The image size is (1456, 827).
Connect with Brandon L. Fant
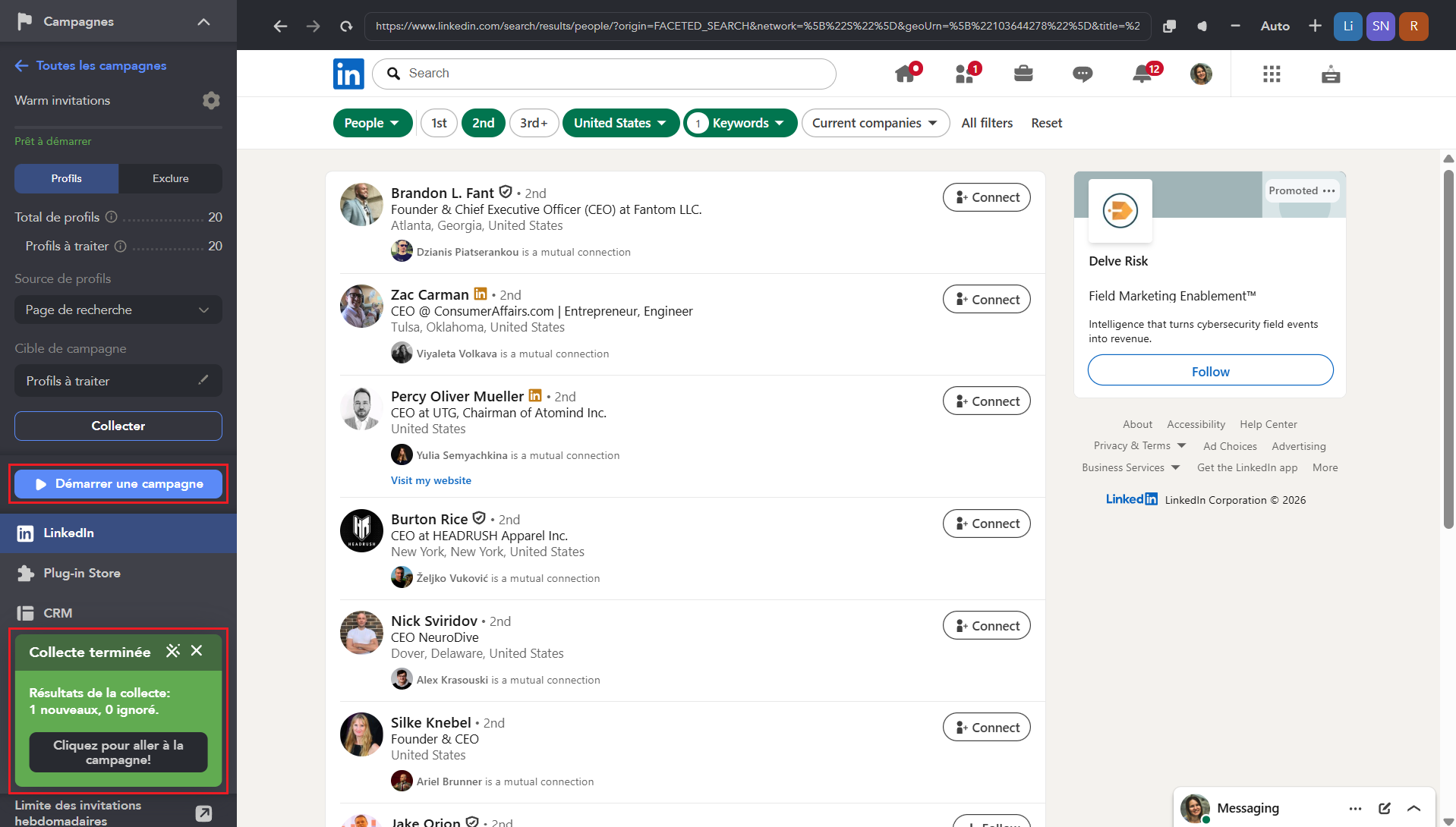pos(986,197)
